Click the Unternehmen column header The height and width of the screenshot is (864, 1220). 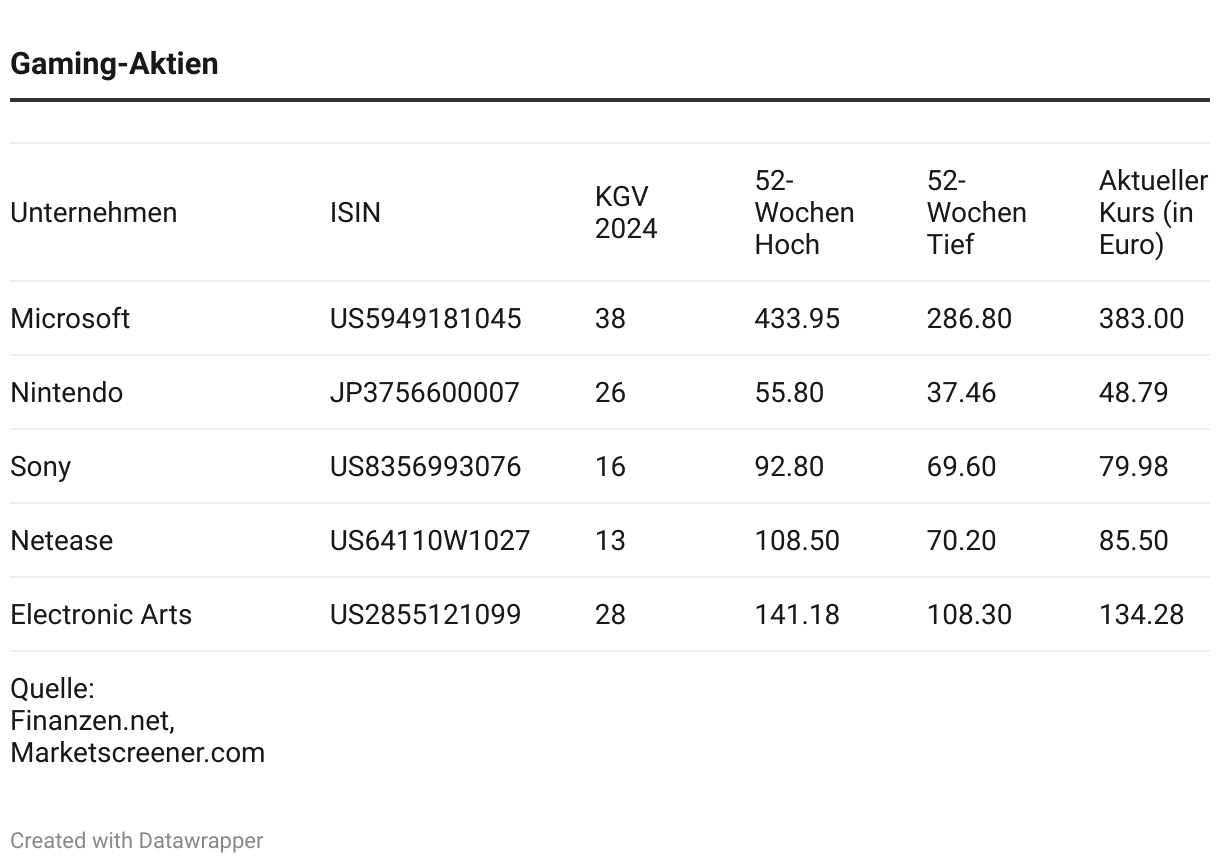[94, 212]
